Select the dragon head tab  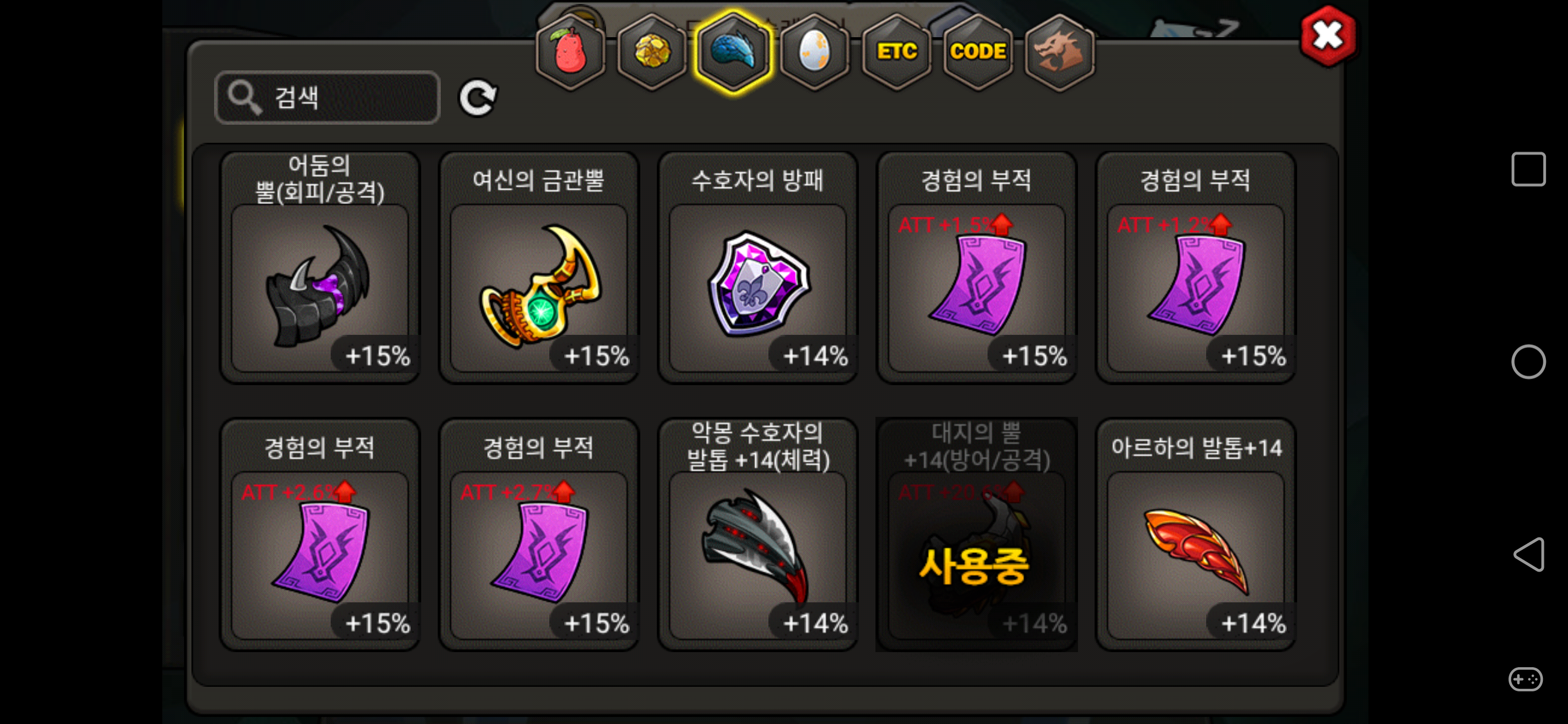1059,51
